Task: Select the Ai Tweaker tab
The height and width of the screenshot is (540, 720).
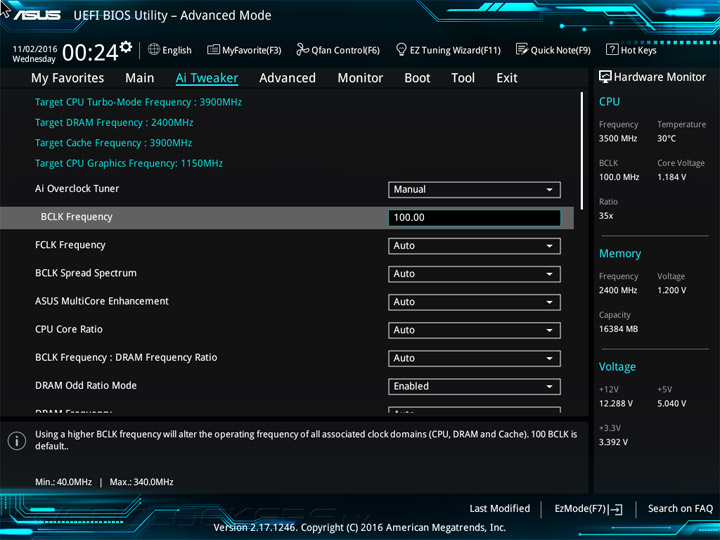Action: point(207,78)
